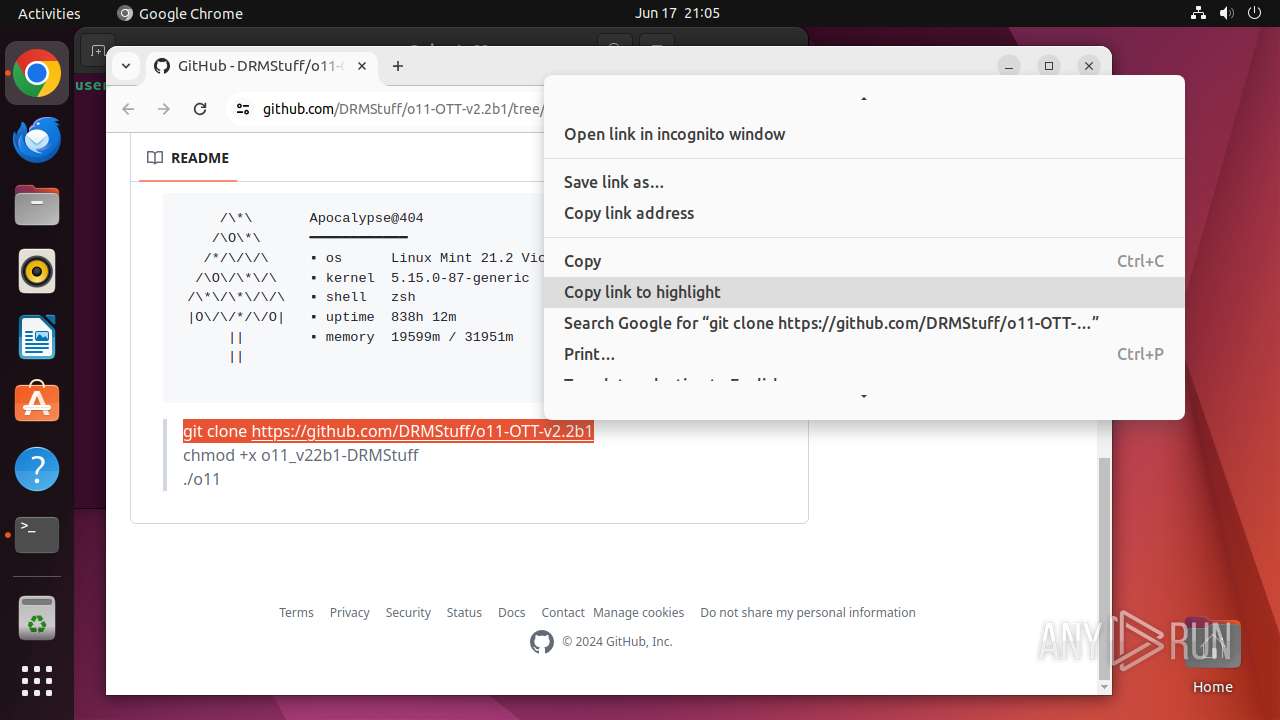Screen dimensions: 1280x720
Task: Open Google Chrome from the dock
Action: pyautogui.click(x=37, y=74)
